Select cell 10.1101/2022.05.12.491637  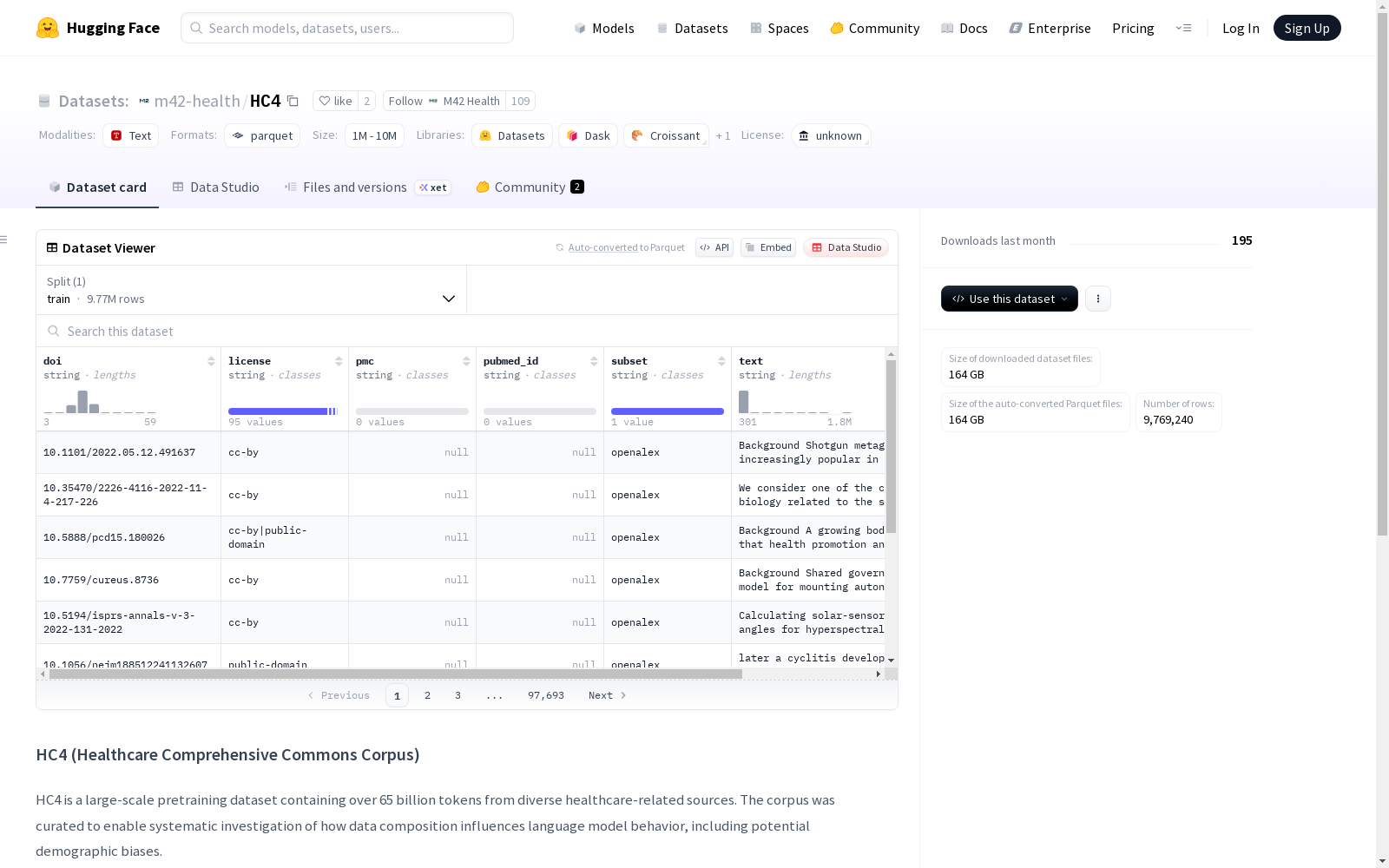point(128,452)
